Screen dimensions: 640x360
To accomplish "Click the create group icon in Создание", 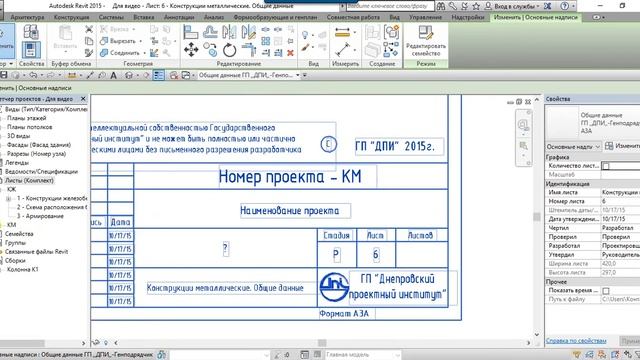I will 391,32.
